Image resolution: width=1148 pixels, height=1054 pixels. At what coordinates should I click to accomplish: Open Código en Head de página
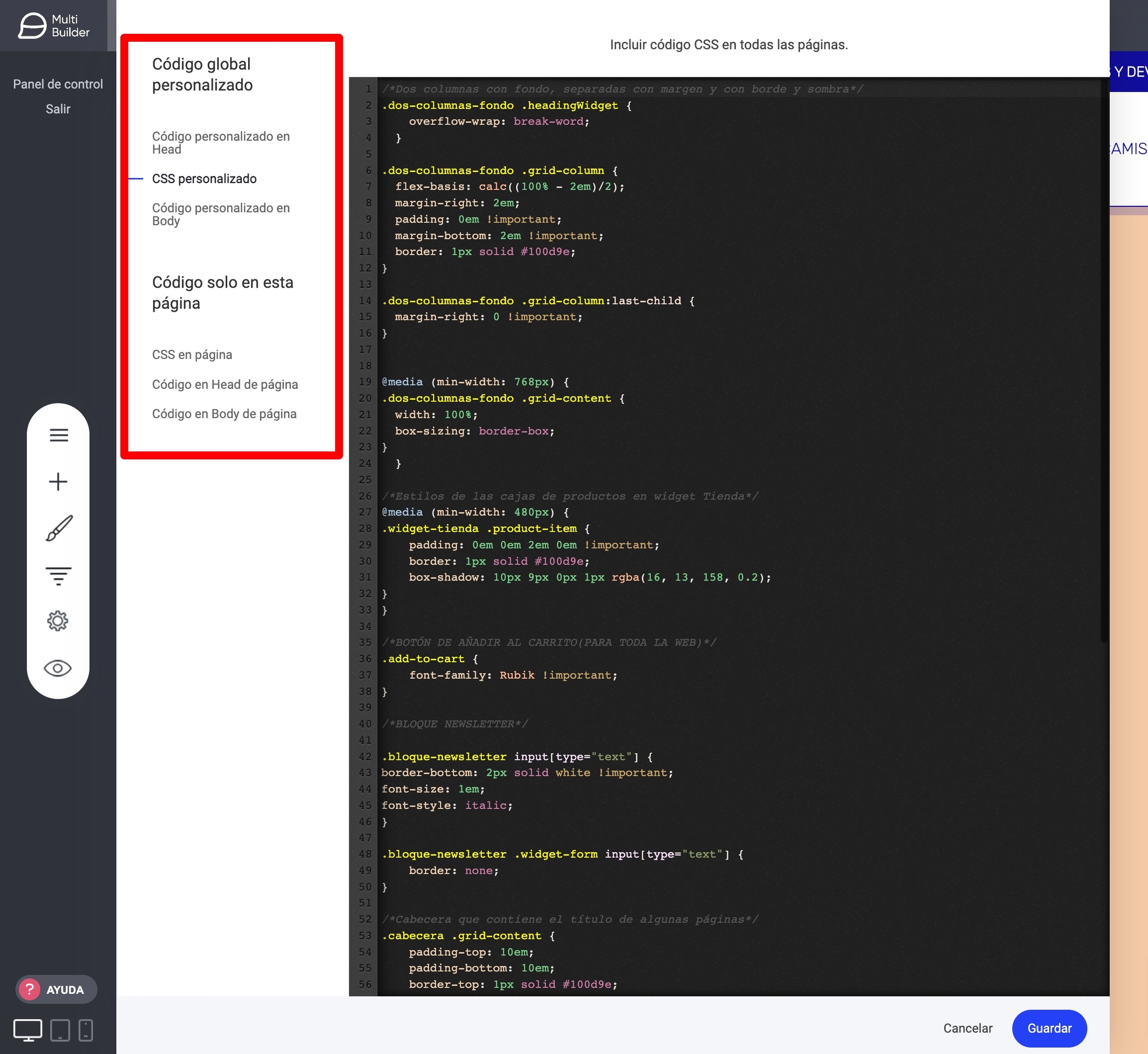click(x=225, y=384)
